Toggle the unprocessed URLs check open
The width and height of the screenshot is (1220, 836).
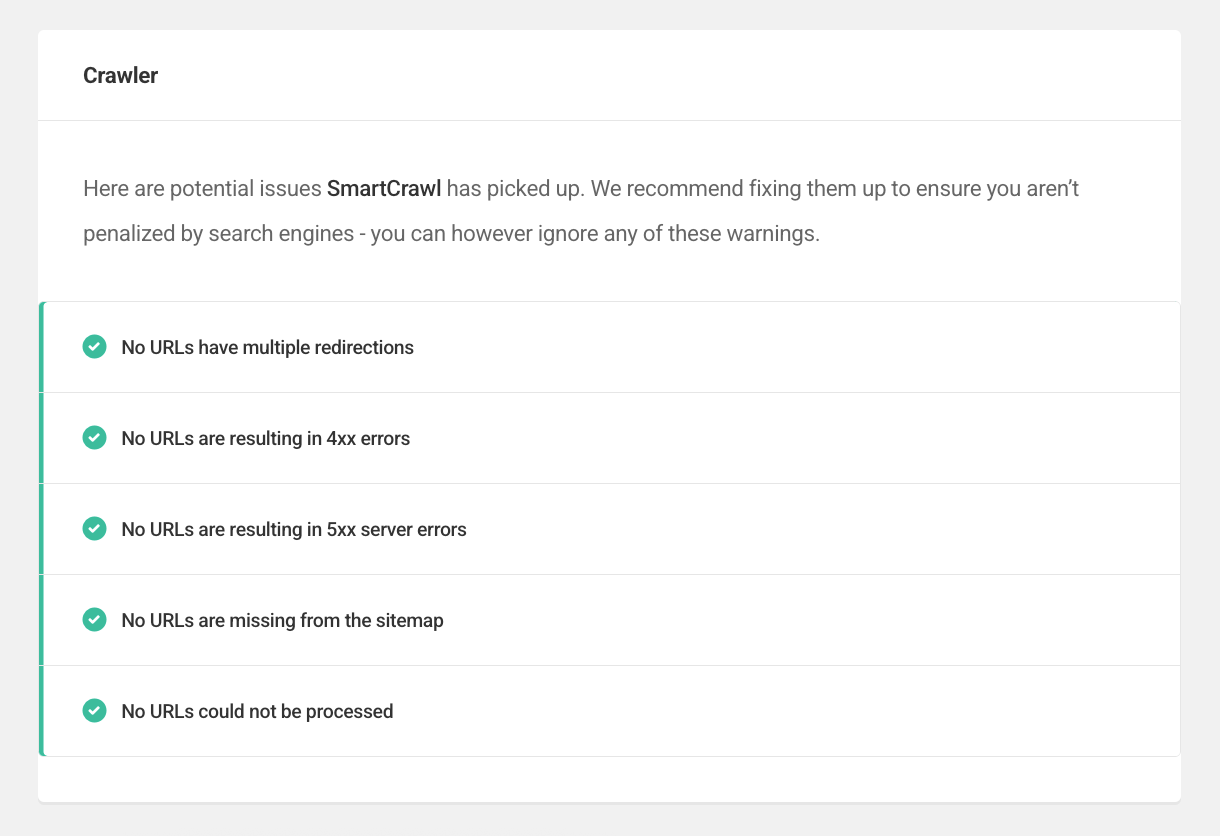tap(610, 710)
